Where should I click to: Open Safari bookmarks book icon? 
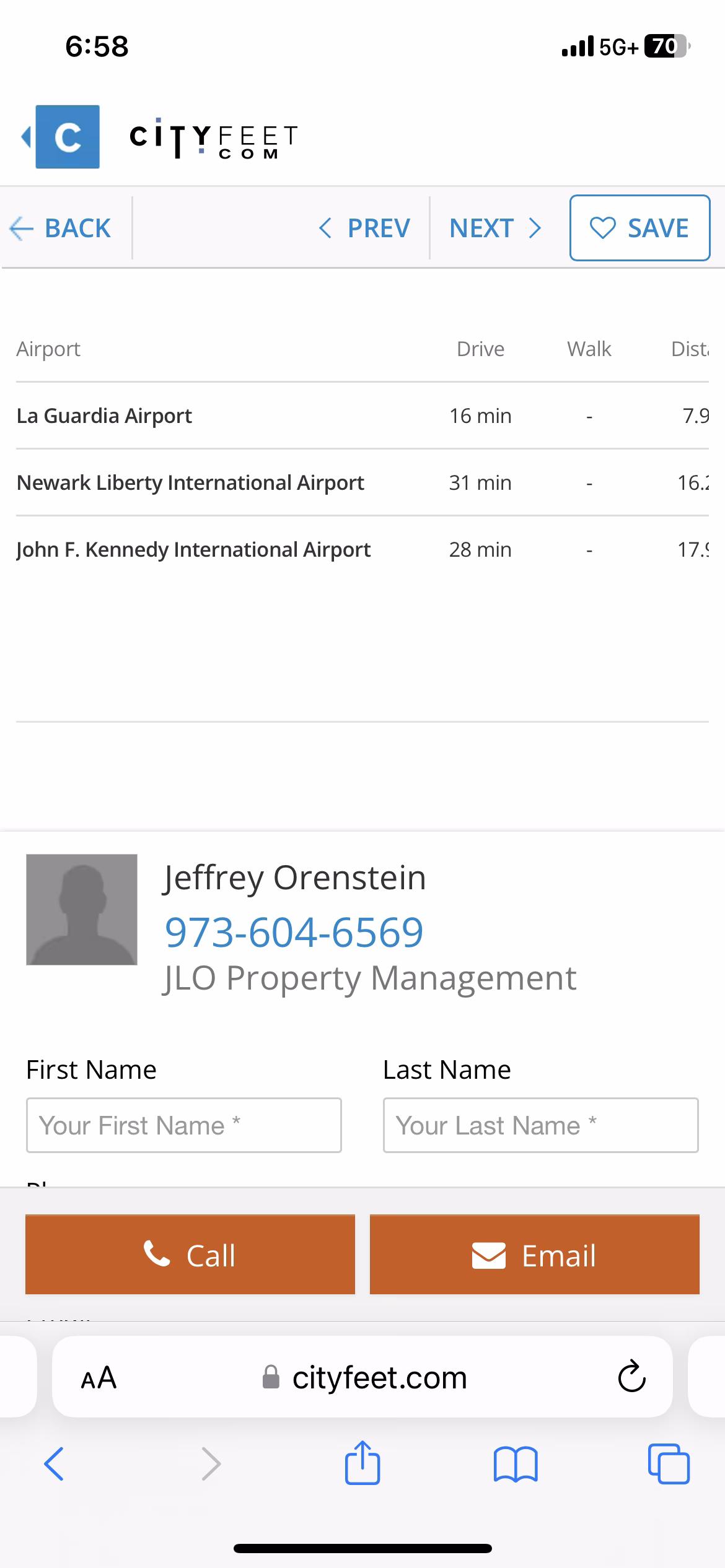[x=516, y=1464]
